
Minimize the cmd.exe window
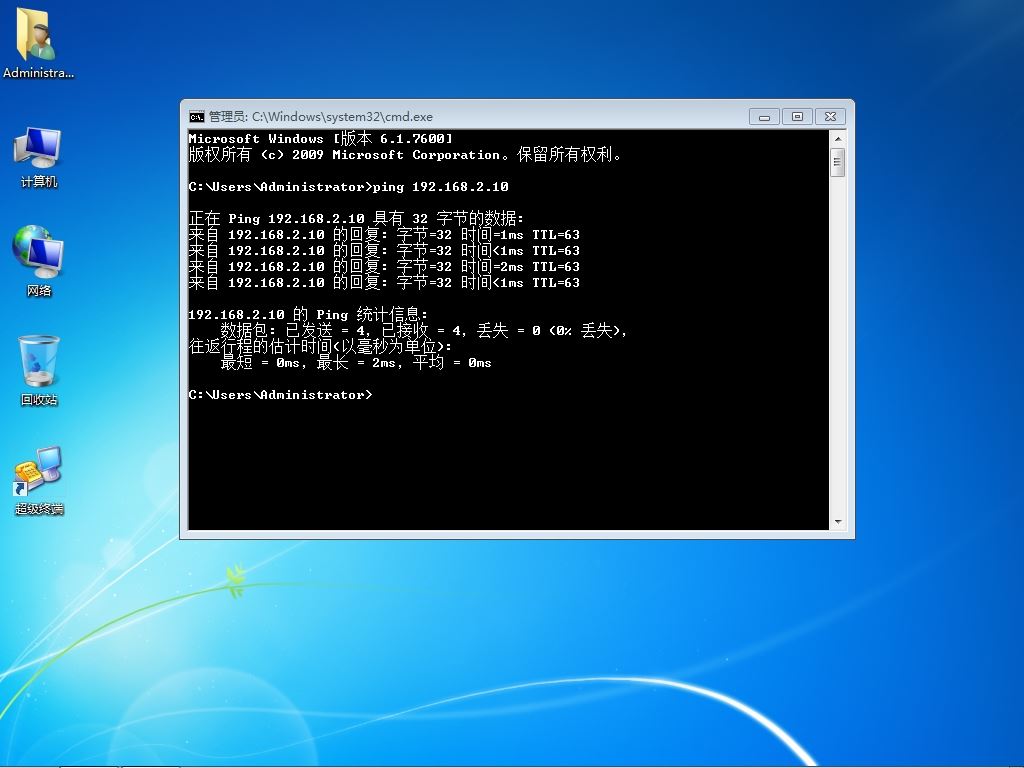pos(764,117)
